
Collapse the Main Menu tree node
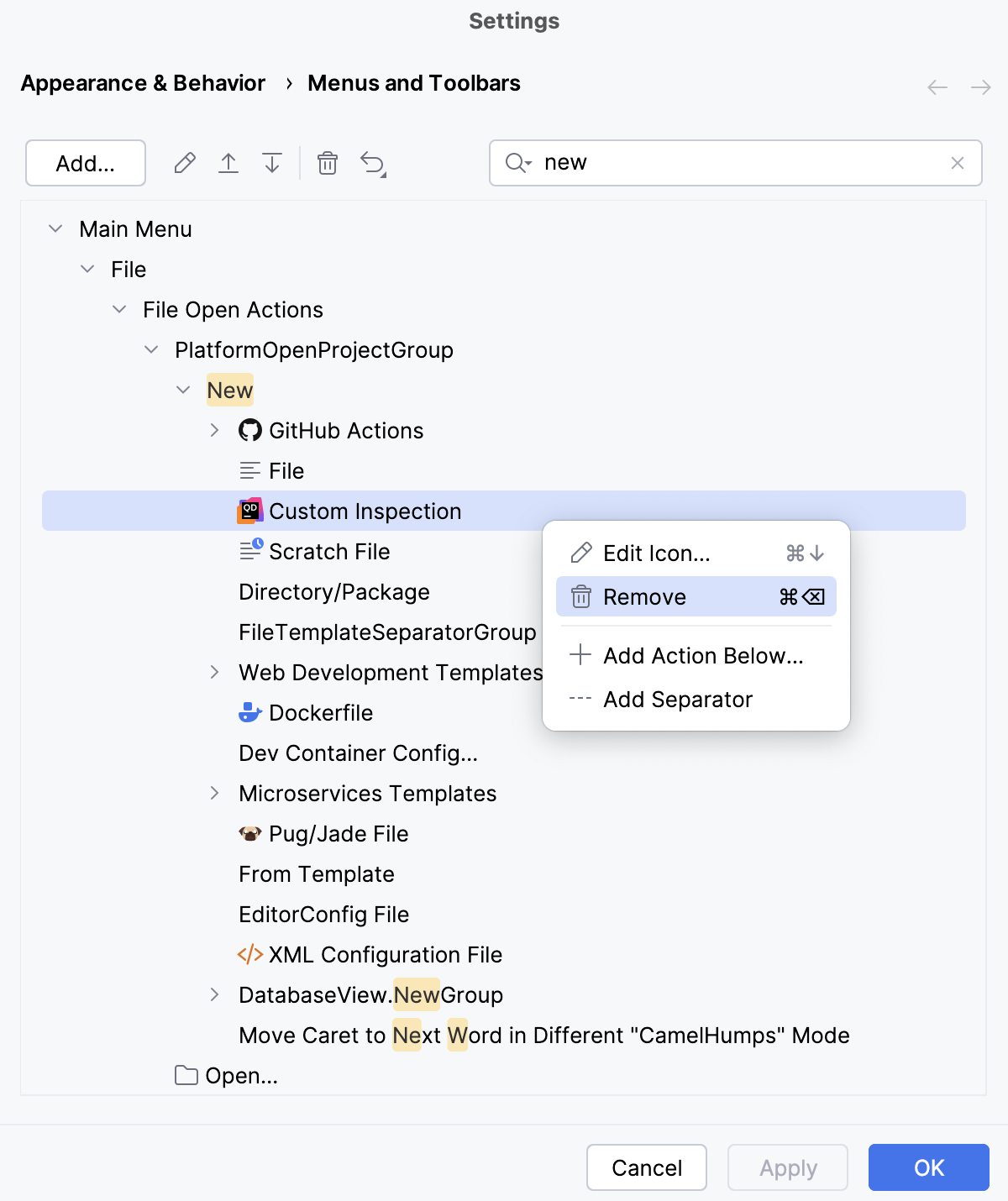click(x=56, y=229)
